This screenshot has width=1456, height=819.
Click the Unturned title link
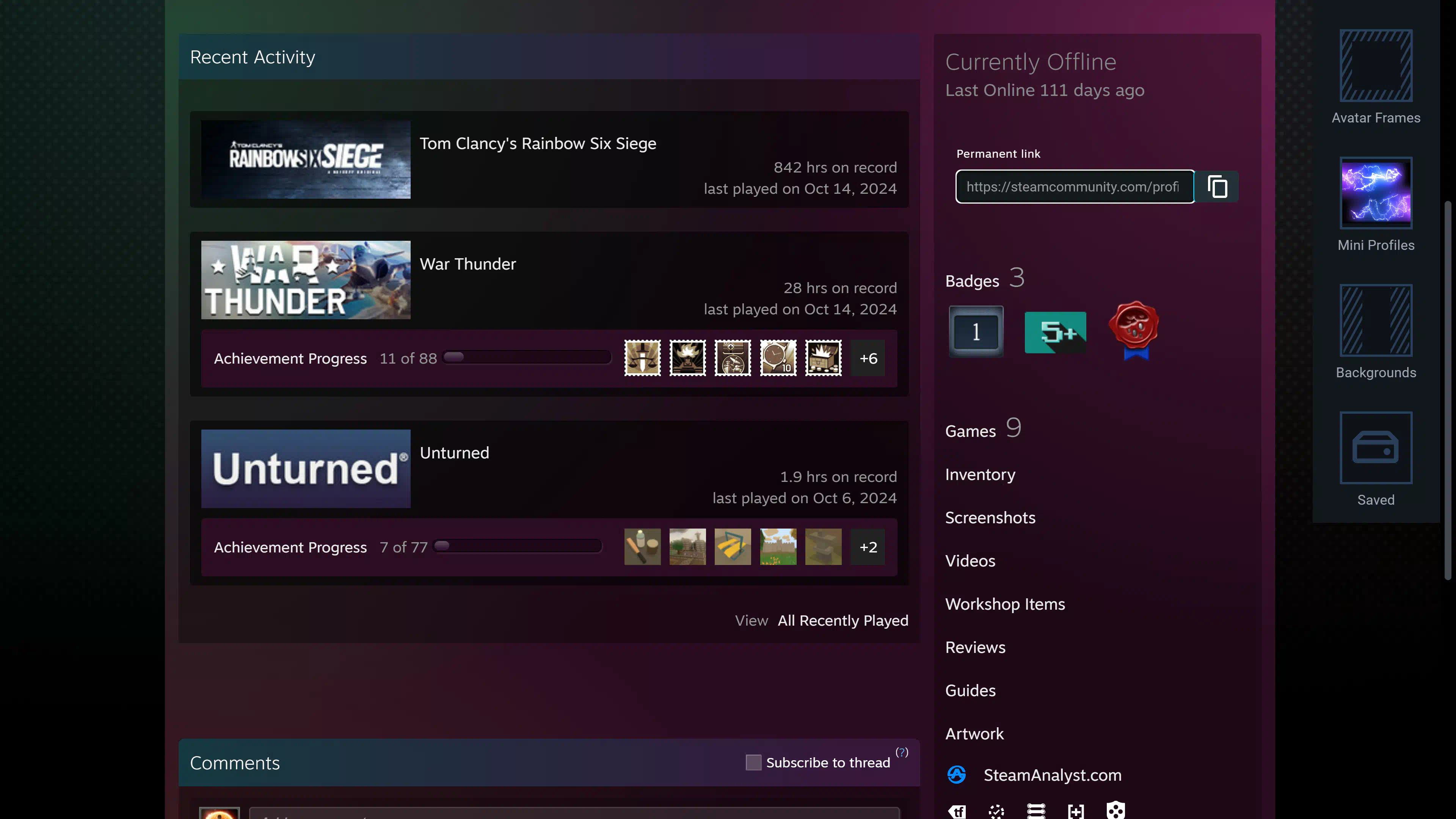coord(455,453)
